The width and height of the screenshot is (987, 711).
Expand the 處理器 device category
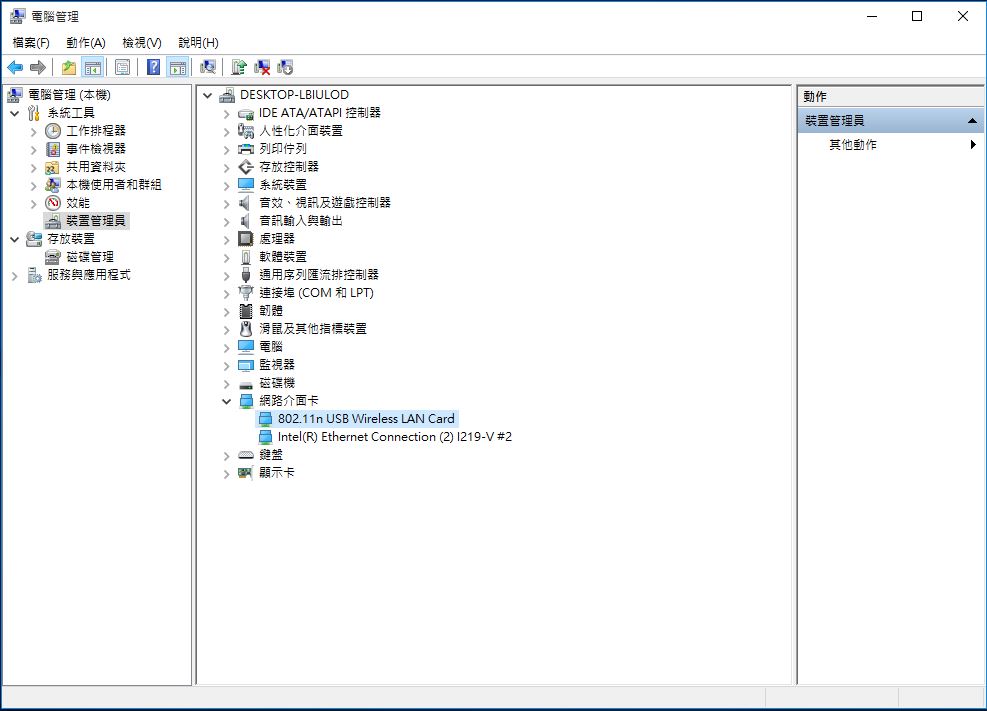(x=227, y=240)
